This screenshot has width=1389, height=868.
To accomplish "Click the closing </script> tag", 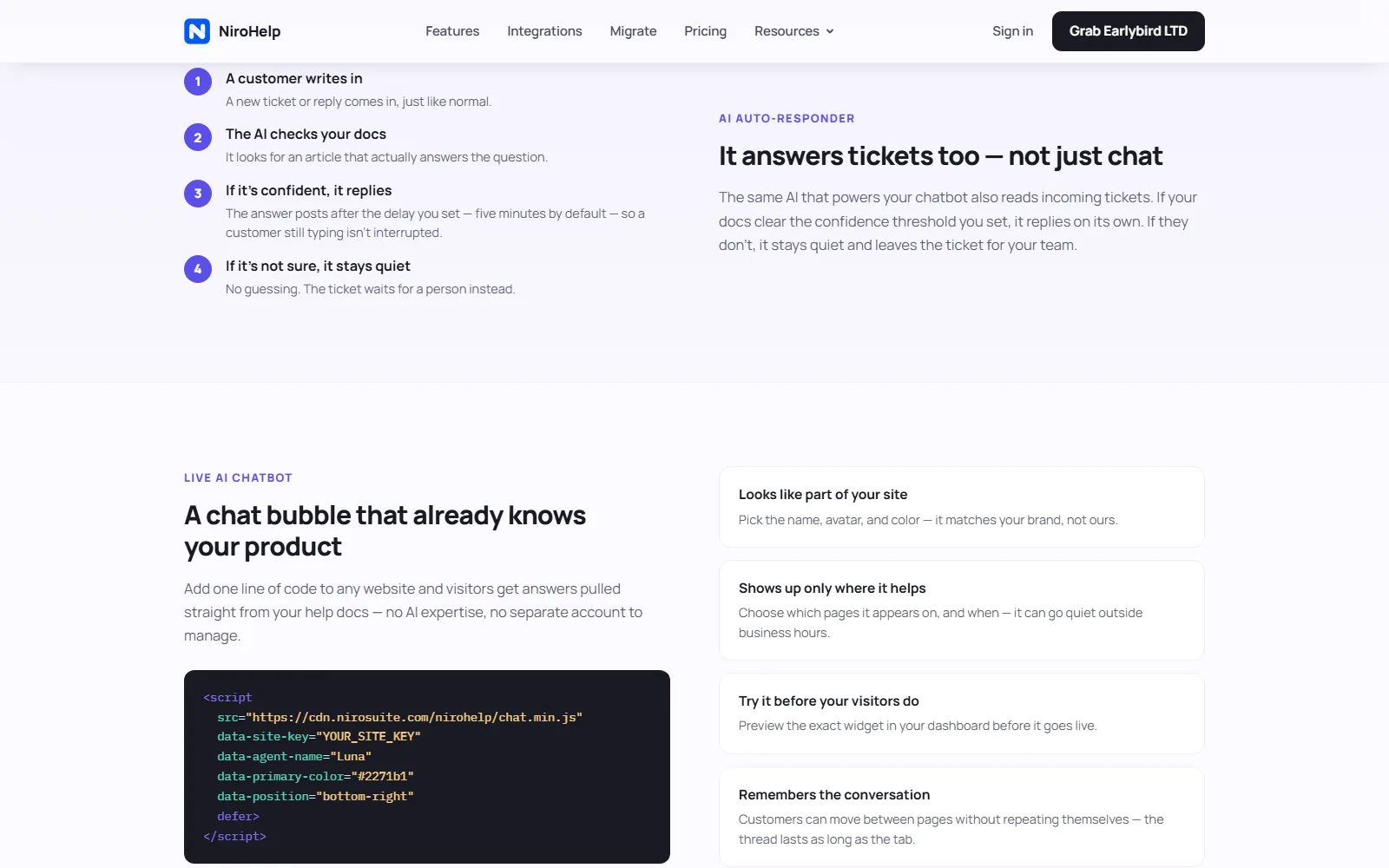I will coord(234,836).
